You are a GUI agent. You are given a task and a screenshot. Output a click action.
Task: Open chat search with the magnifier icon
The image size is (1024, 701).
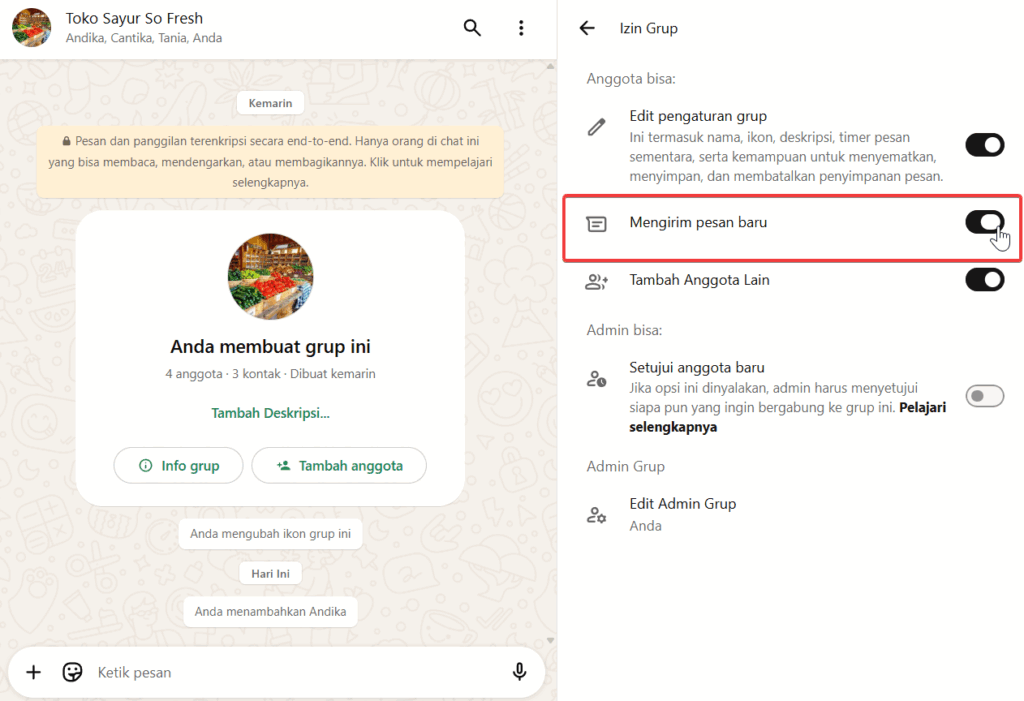click(472, 28)
